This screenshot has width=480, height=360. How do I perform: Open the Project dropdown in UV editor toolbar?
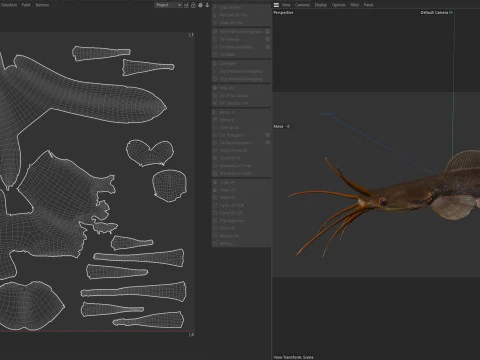tap(168, 5)
